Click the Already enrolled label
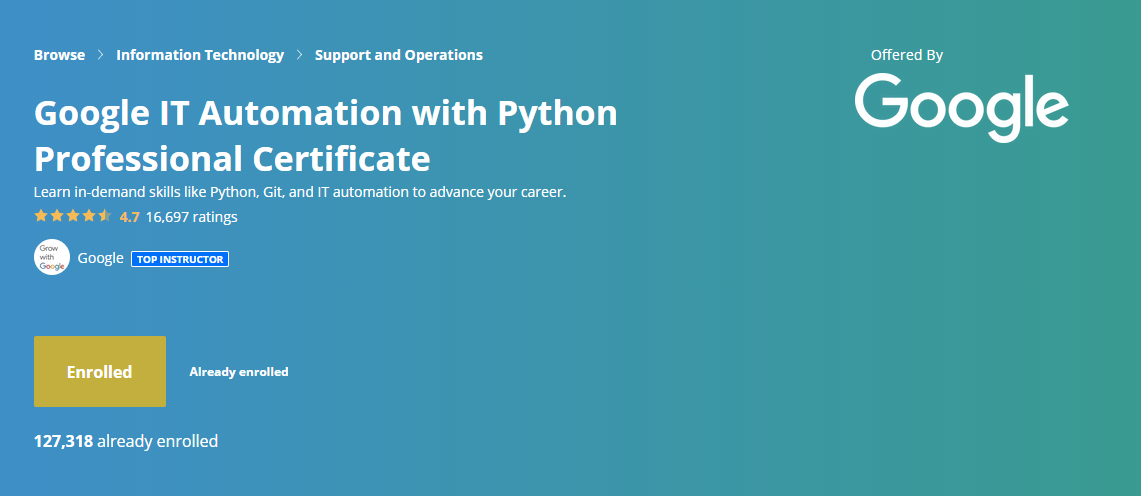Image resolution: width=1141 pixels, height=496 pixels. click(x=238, y=372)
